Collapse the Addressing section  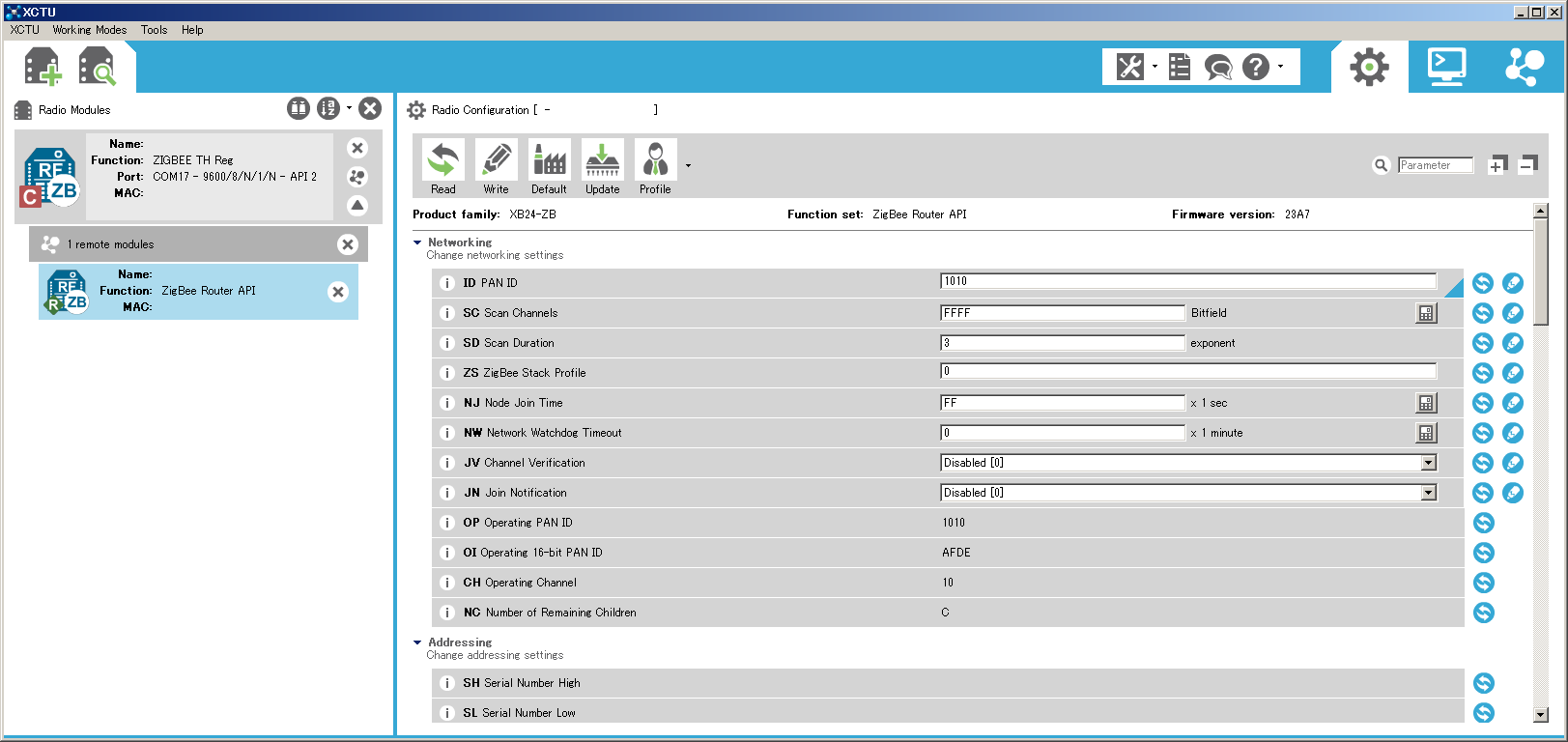pos(417,642)
